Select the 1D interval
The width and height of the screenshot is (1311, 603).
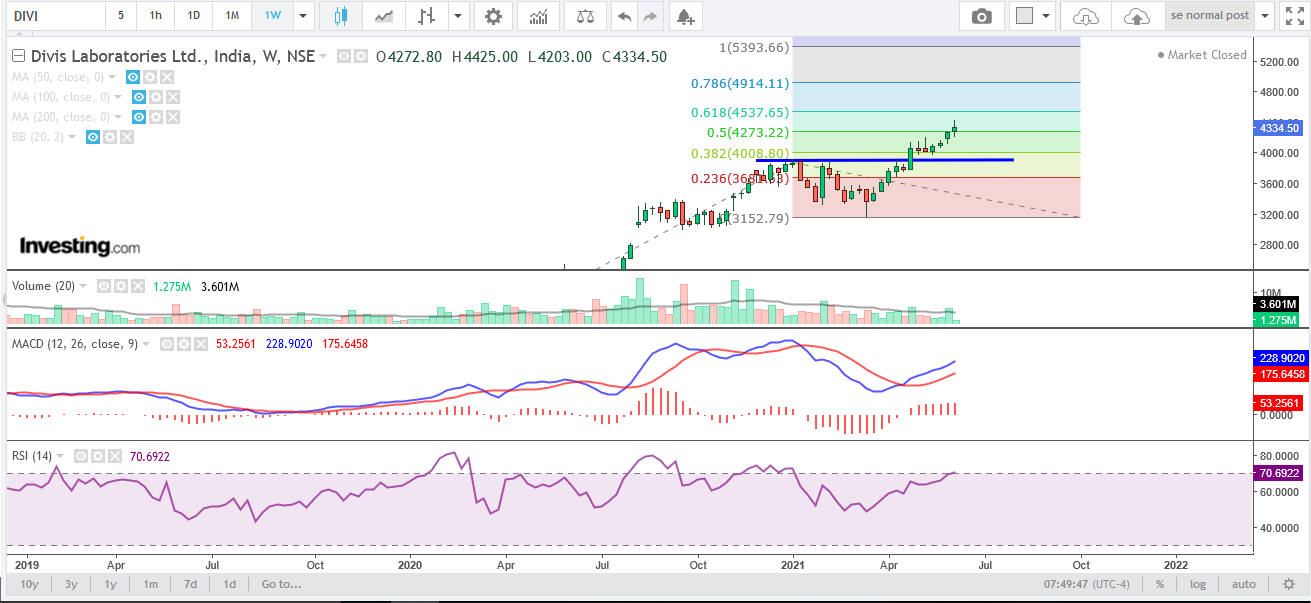(x=193, y=16)
